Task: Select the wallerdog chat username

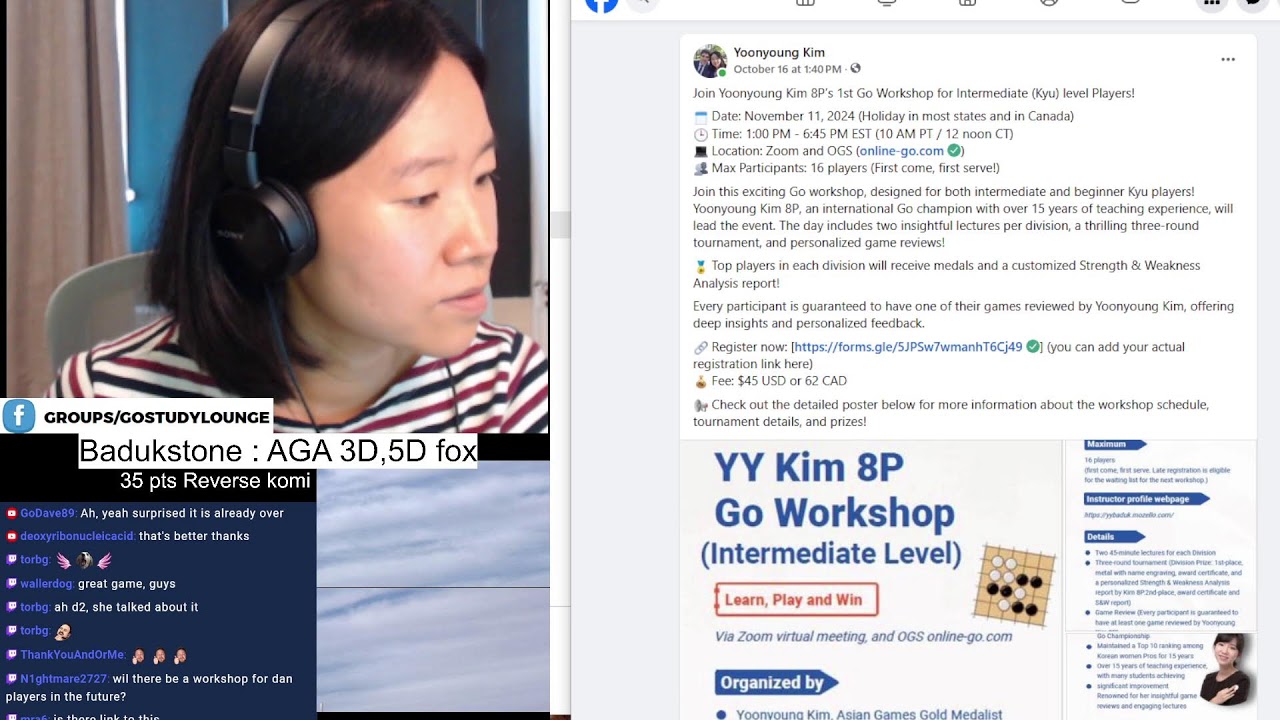Action: point(47,584)
